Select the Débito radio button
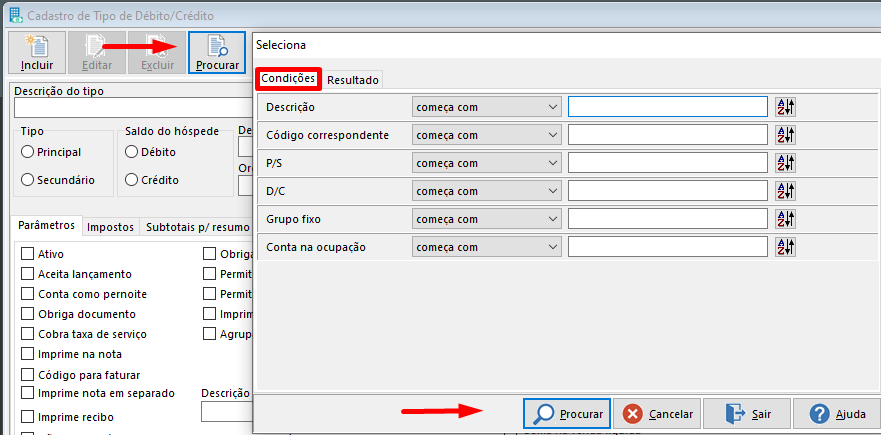The height and width of the screenshot is (435, 881). [131, 152]
